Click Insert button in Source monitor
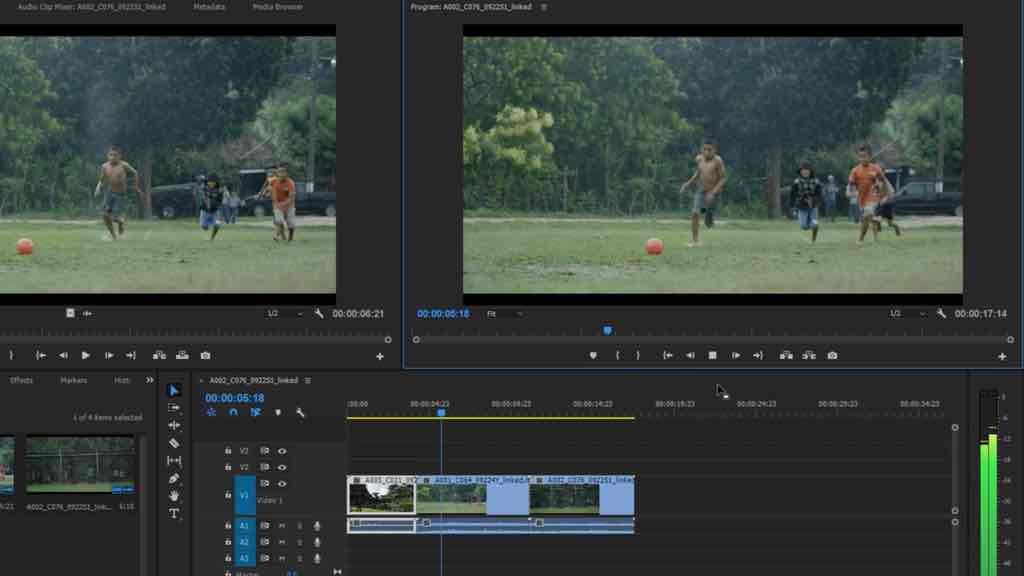The height and width of the screenshot is (576, 1024). (159, 356)
